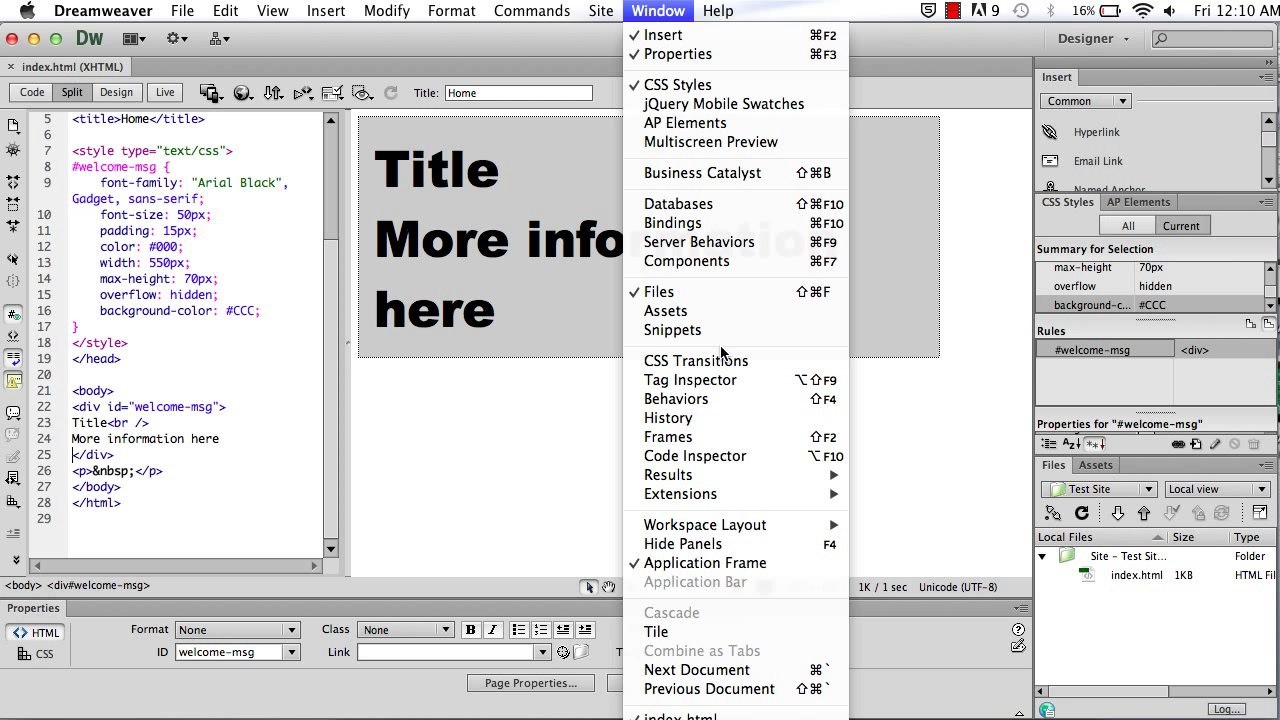Click the Point to file target icon
The image size is (1280, 720).
click(563, 653)
